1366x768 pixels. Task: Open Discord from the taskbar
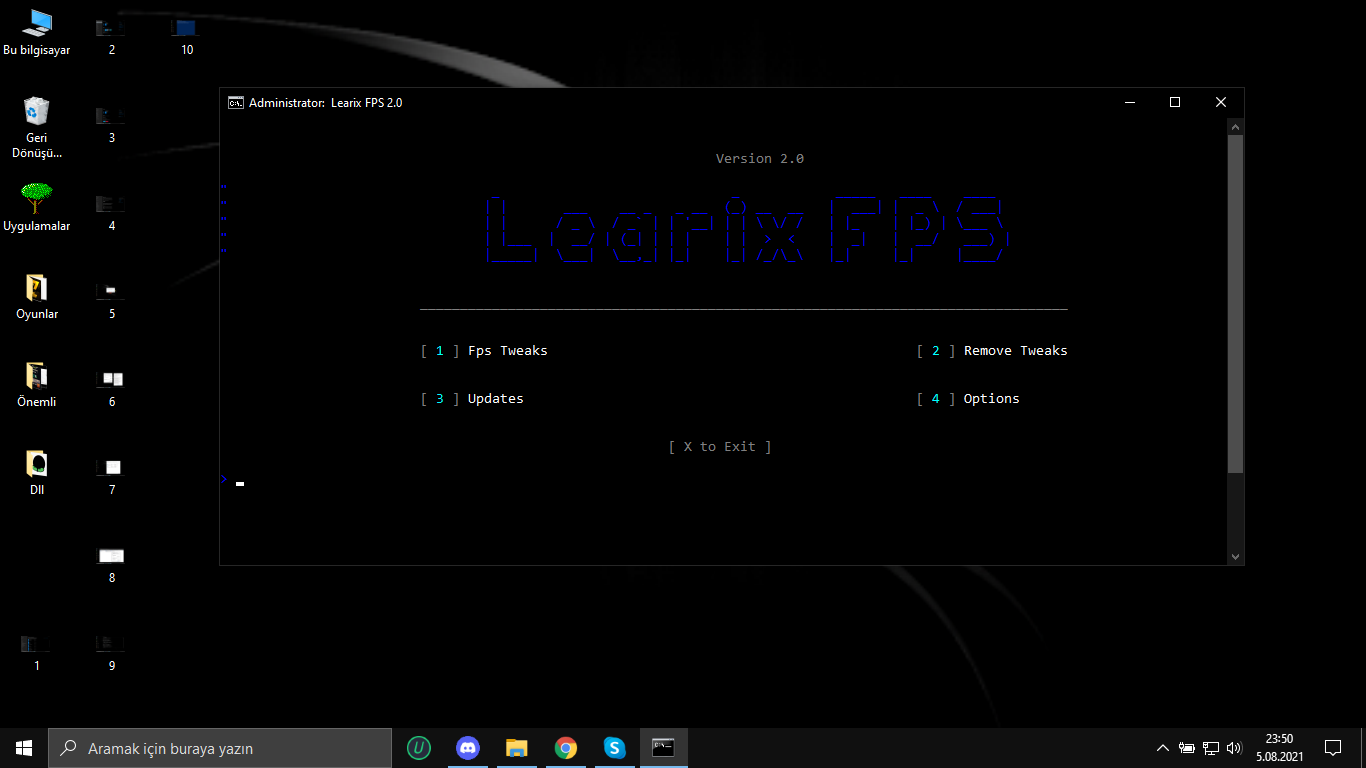coord(467,748)
